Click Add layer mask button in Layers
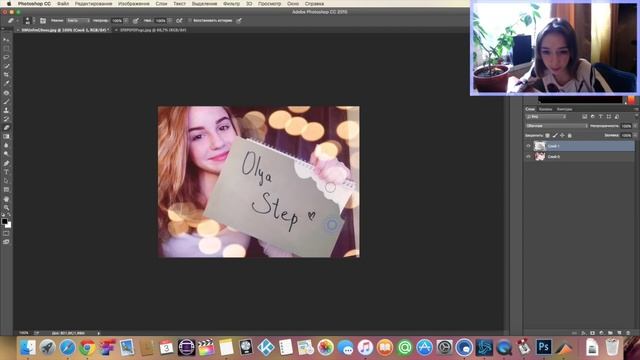 593,333
